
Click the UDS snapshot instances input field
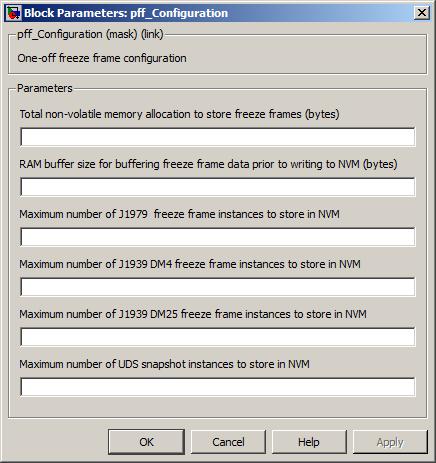tap(218, 387)
